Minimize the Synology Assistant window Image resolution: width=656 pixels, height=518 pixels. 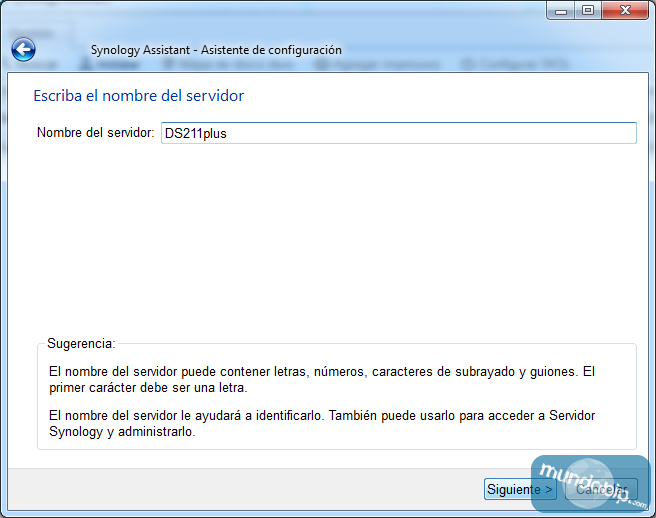(561, 10)
